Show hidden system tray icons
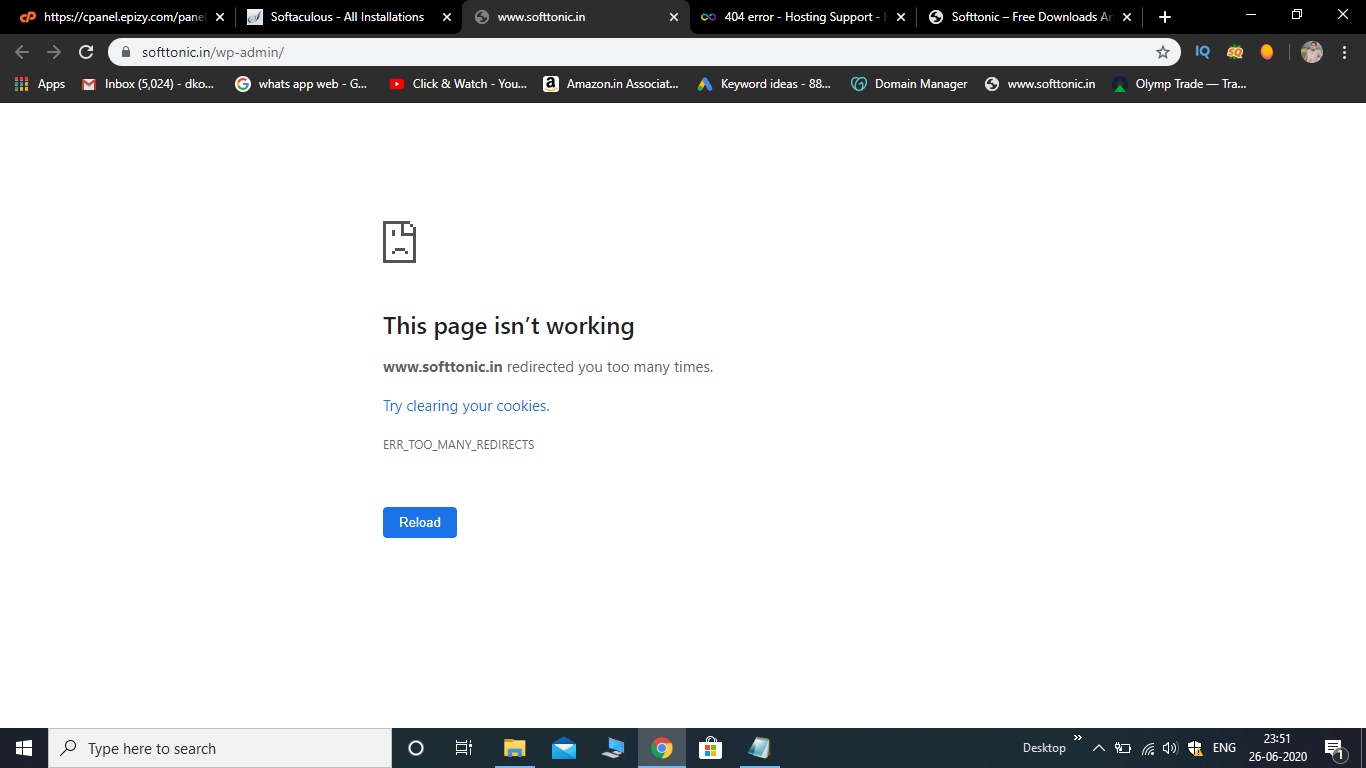 (1098, 748)
